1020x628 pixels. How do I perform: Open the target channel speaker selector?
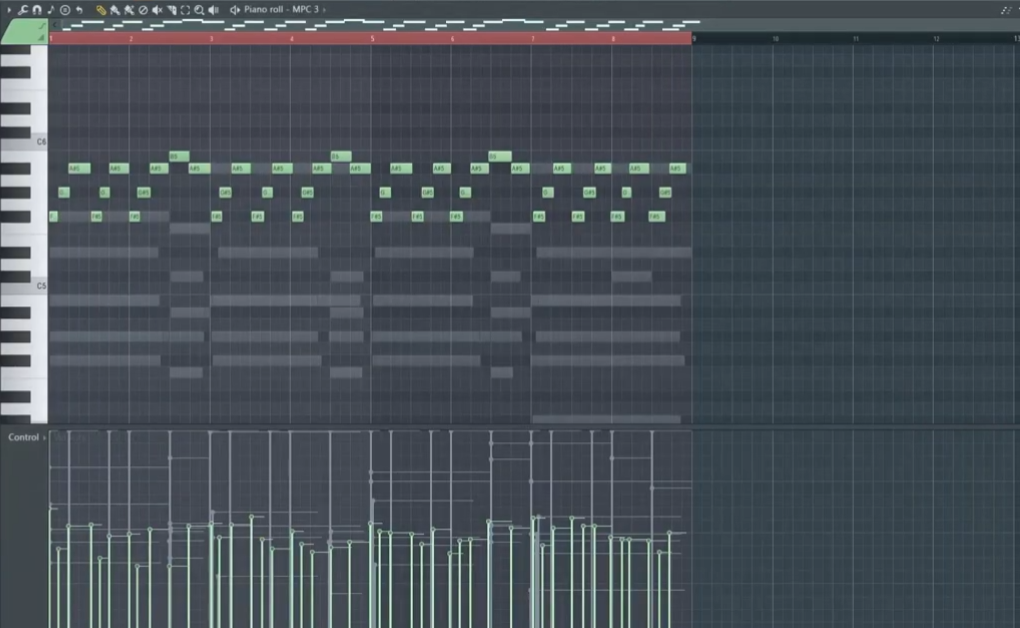(235, 10)
